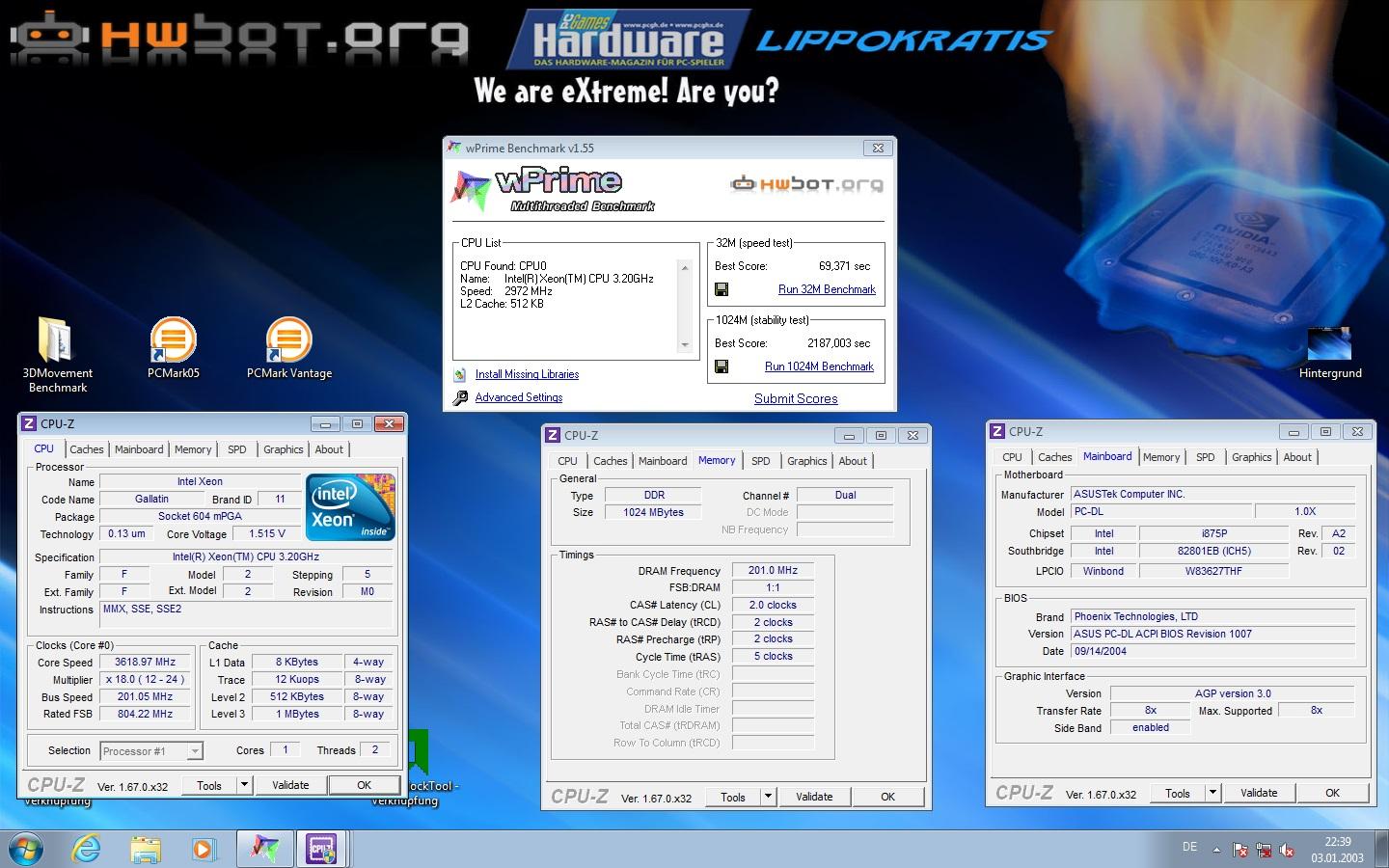Switch to Mainboard tab in CPU window
Screen dimensions: 1389x868
click(139, 449)
